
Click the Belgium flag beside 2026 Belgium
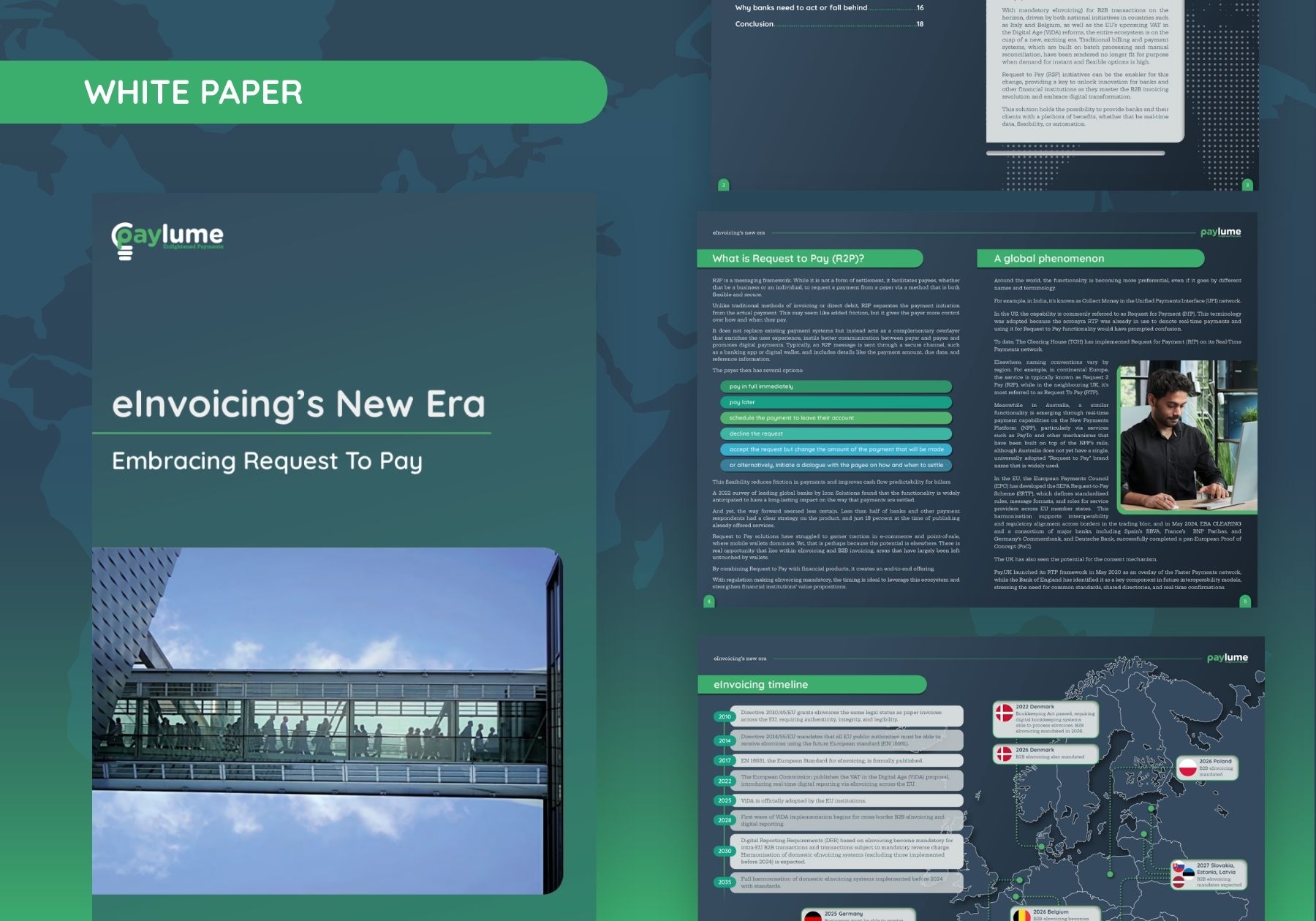click(x=1021, y=914)
